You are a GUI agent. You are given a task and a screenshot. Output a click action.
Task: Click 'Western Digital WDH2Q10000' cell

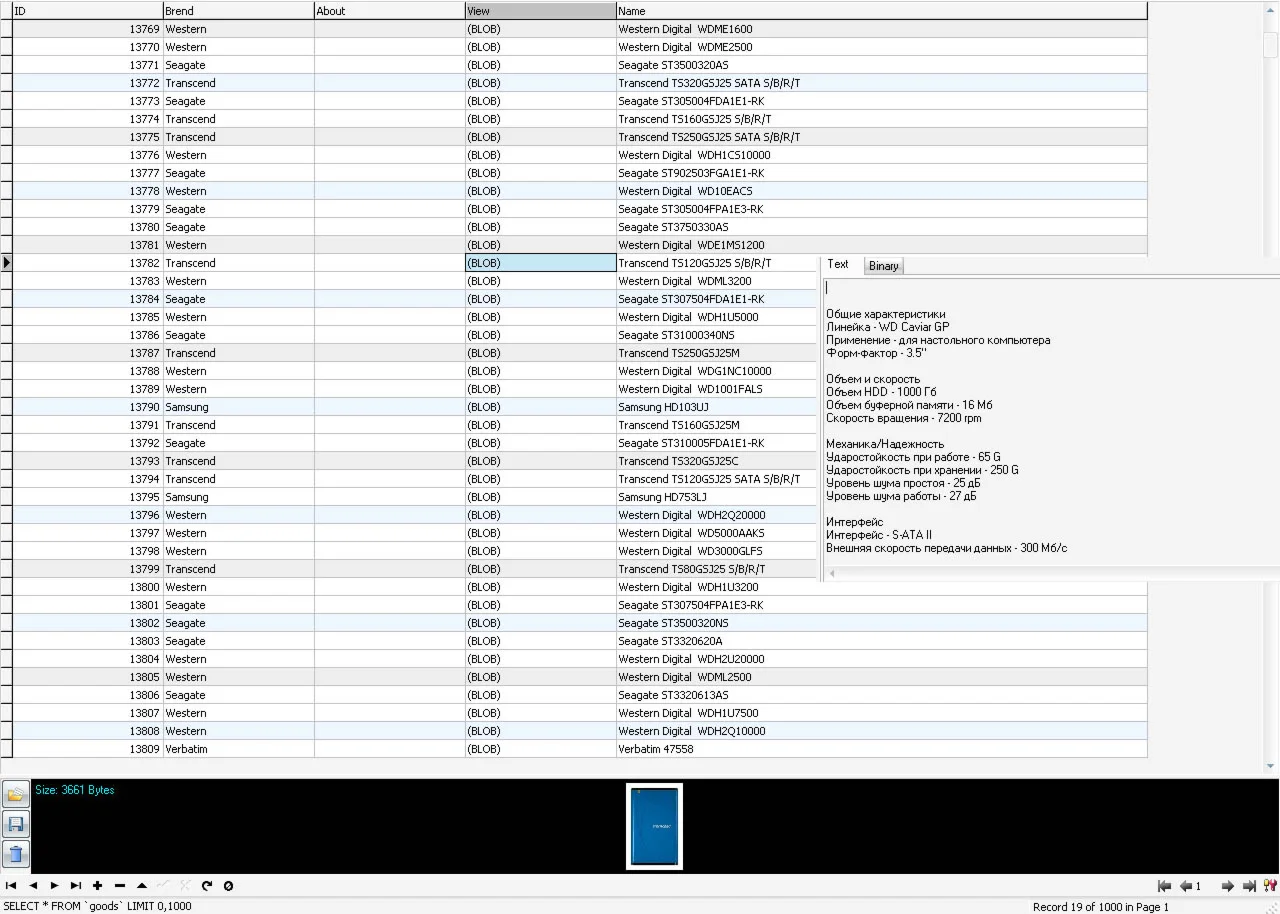coord(882,731)
